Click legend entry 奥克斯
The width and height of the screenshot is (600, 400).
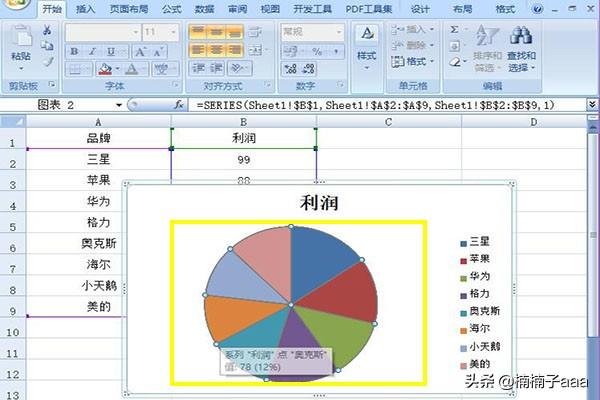tap(480, 311)
